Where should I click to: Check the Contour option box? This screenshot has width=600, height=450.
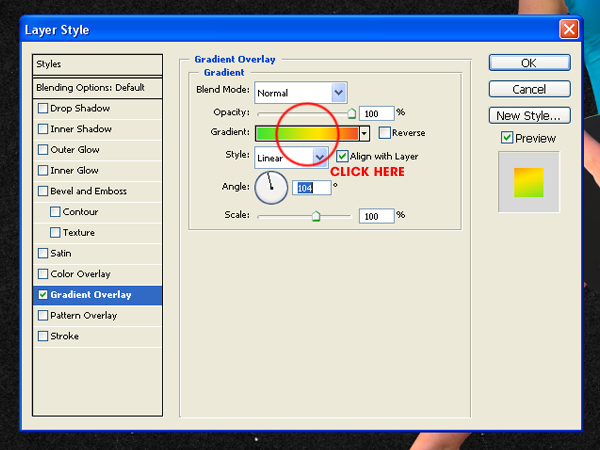pyautogui.click(x=55, y=212)
